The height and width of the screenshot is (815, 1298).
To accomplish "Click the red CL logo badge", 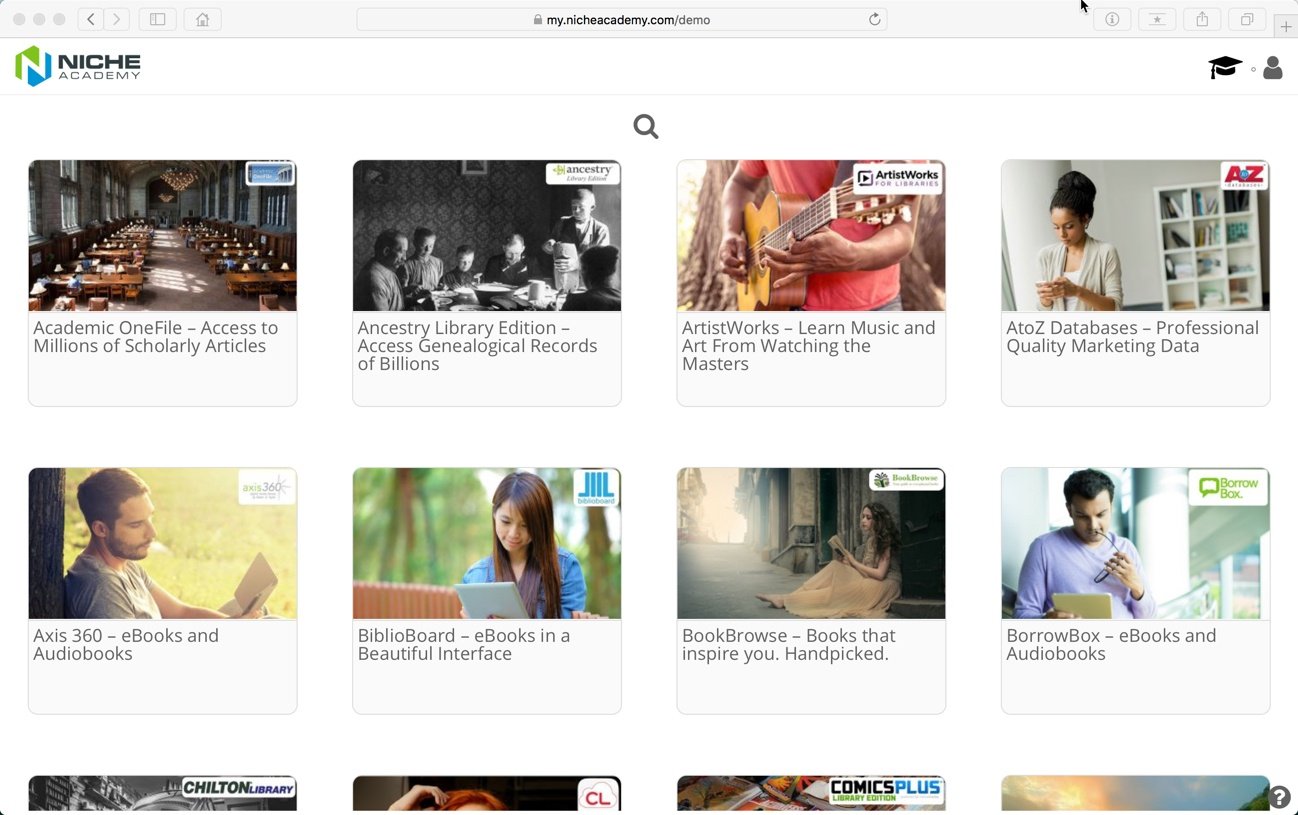I will 598,795.
